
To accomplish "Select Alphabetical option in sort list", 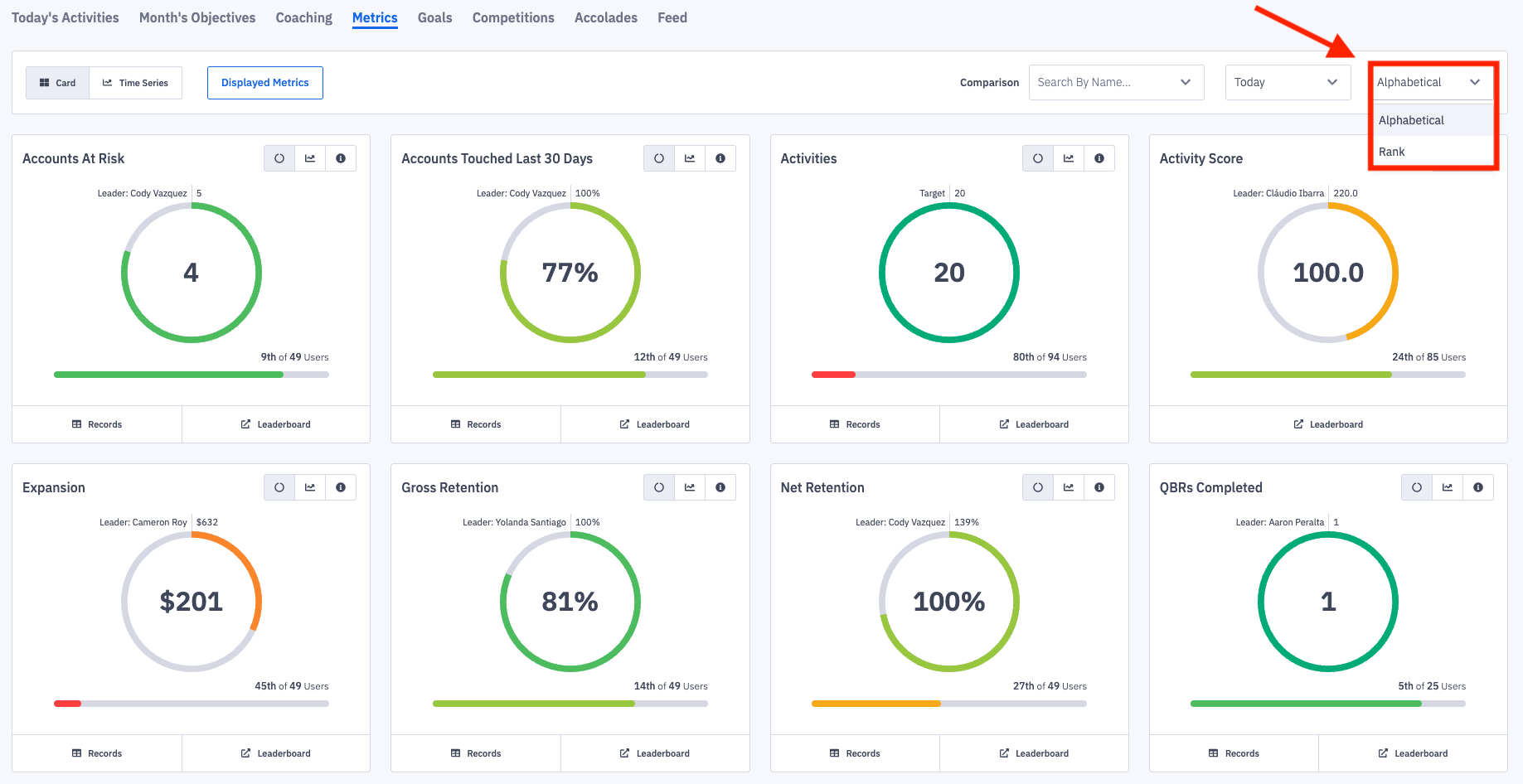I will click(x=1433, y=120).
